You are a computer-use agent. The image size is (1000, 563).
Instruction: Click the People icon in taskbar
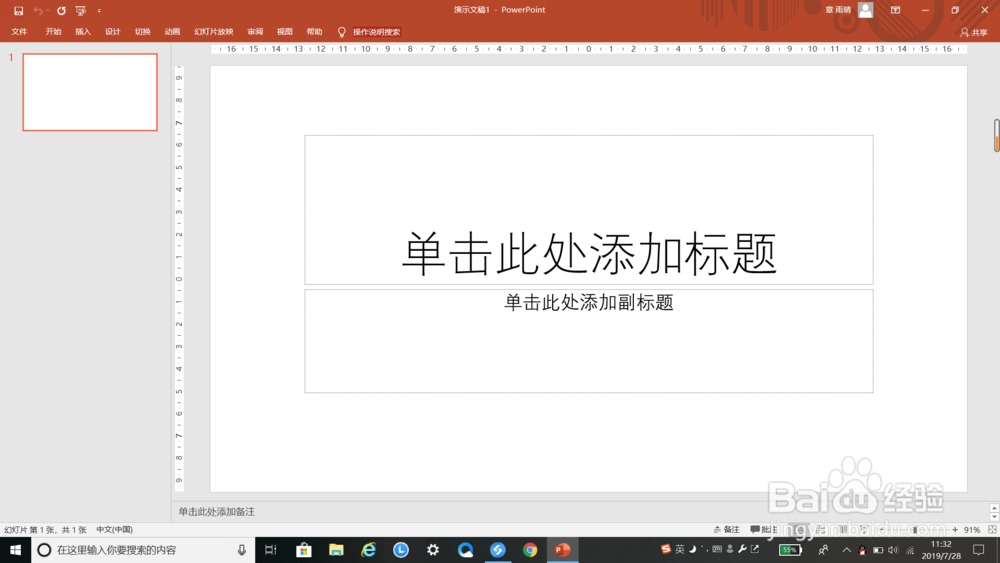point(823,550)
